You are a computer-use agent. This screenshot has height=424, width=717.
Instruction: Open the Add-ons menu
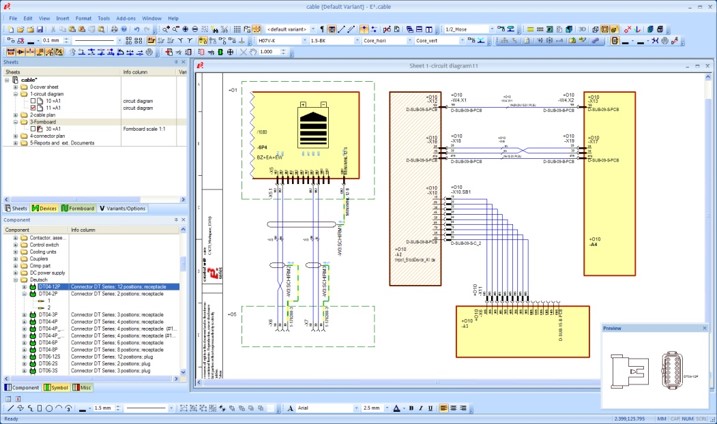tap(126, 18)
